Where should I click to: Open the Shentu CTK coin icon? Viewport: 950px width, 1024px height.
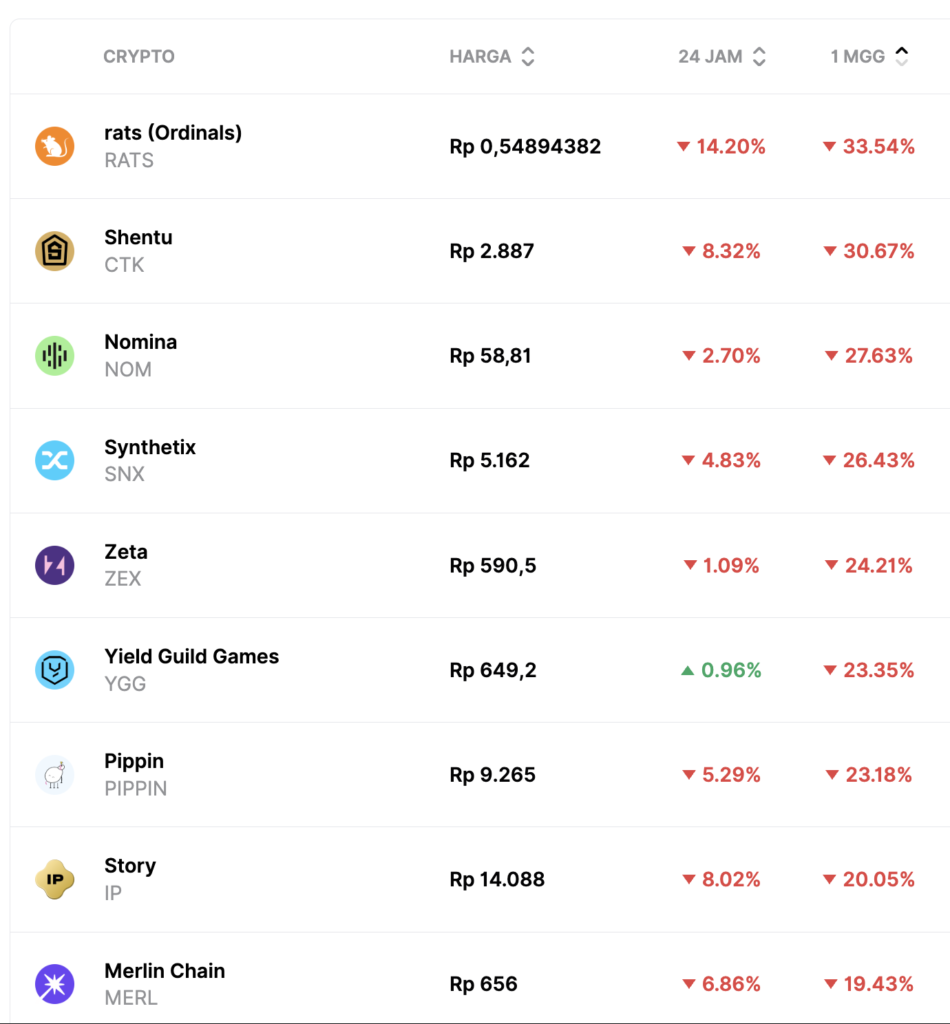pos(55,251)
